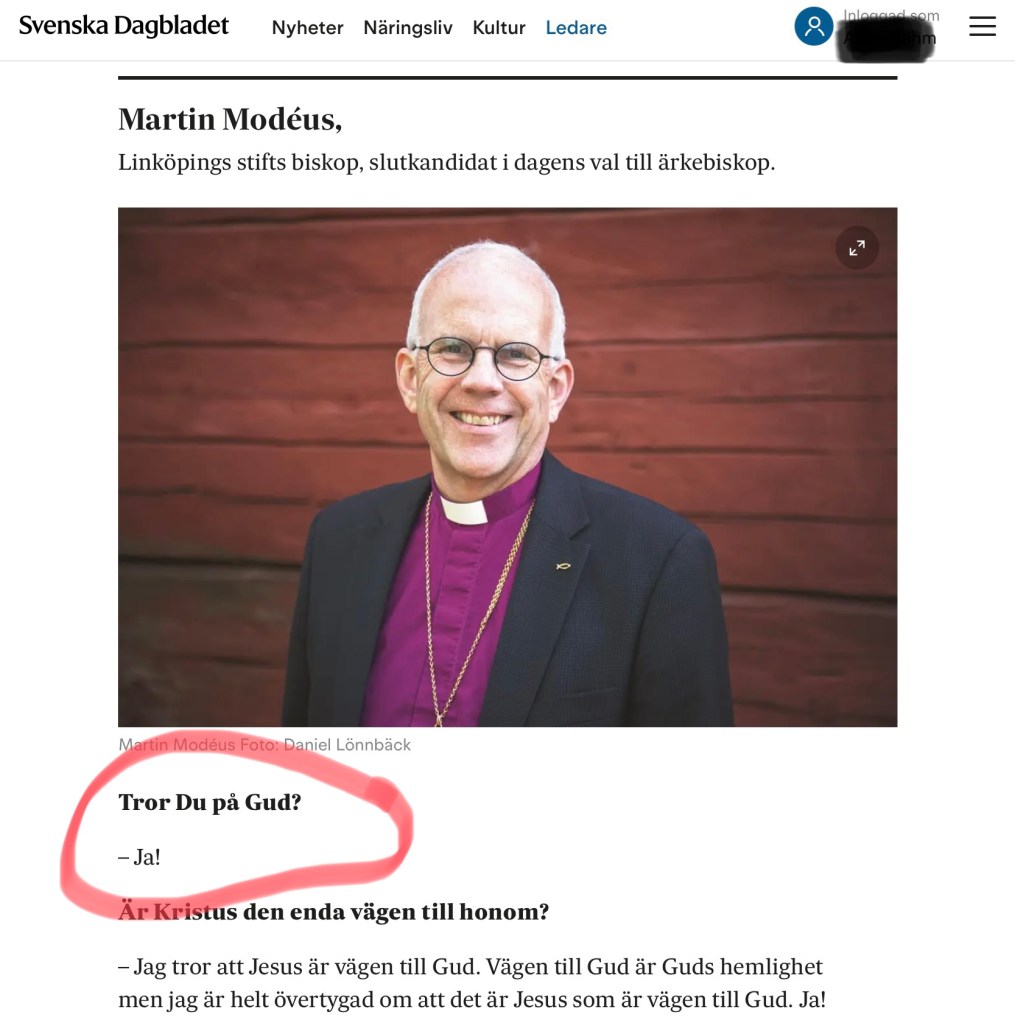
Task: Click the red wall portrait photo
Action: [508, 467]
